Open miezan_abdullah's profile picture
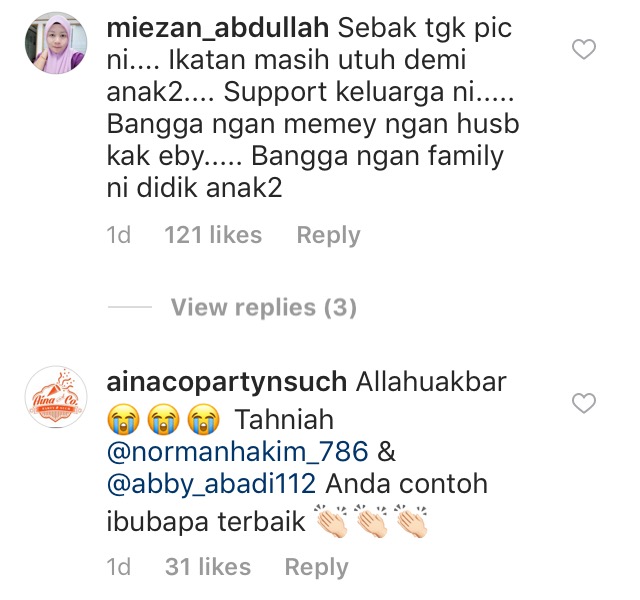This screenshot has width=640, height=600. point(56,43)
